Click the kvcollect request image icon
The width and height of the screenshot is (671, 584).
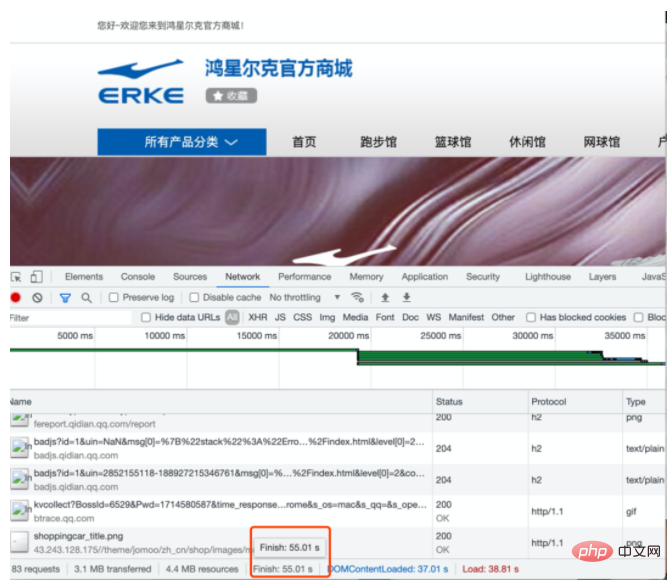[x=19, y=511]
